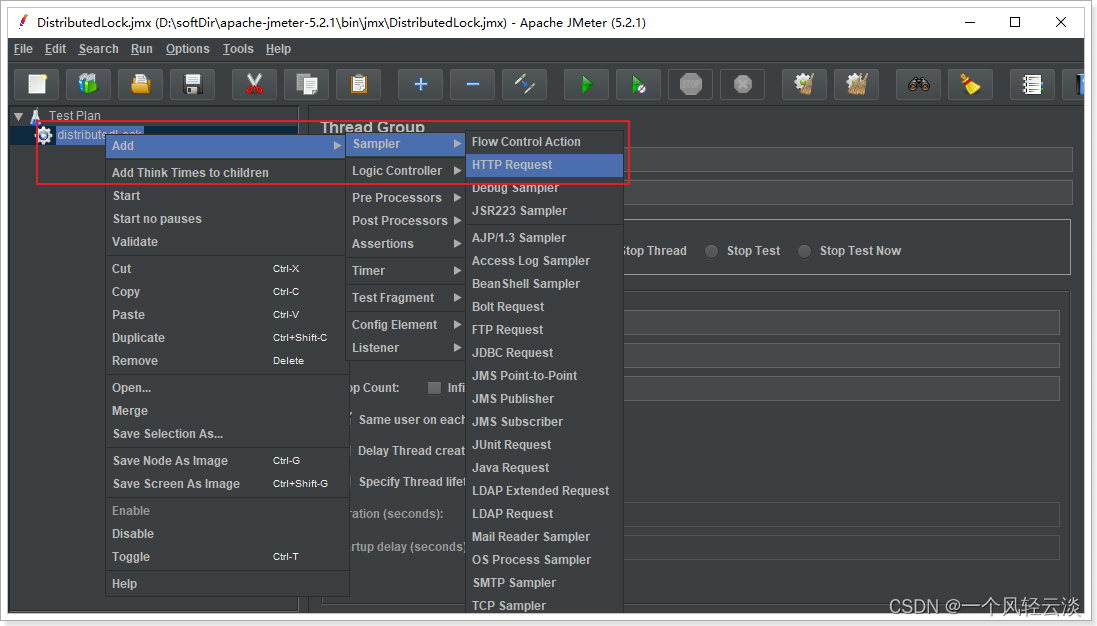
Task: Click the Reset search yellow broom icon
Action: 970,85
